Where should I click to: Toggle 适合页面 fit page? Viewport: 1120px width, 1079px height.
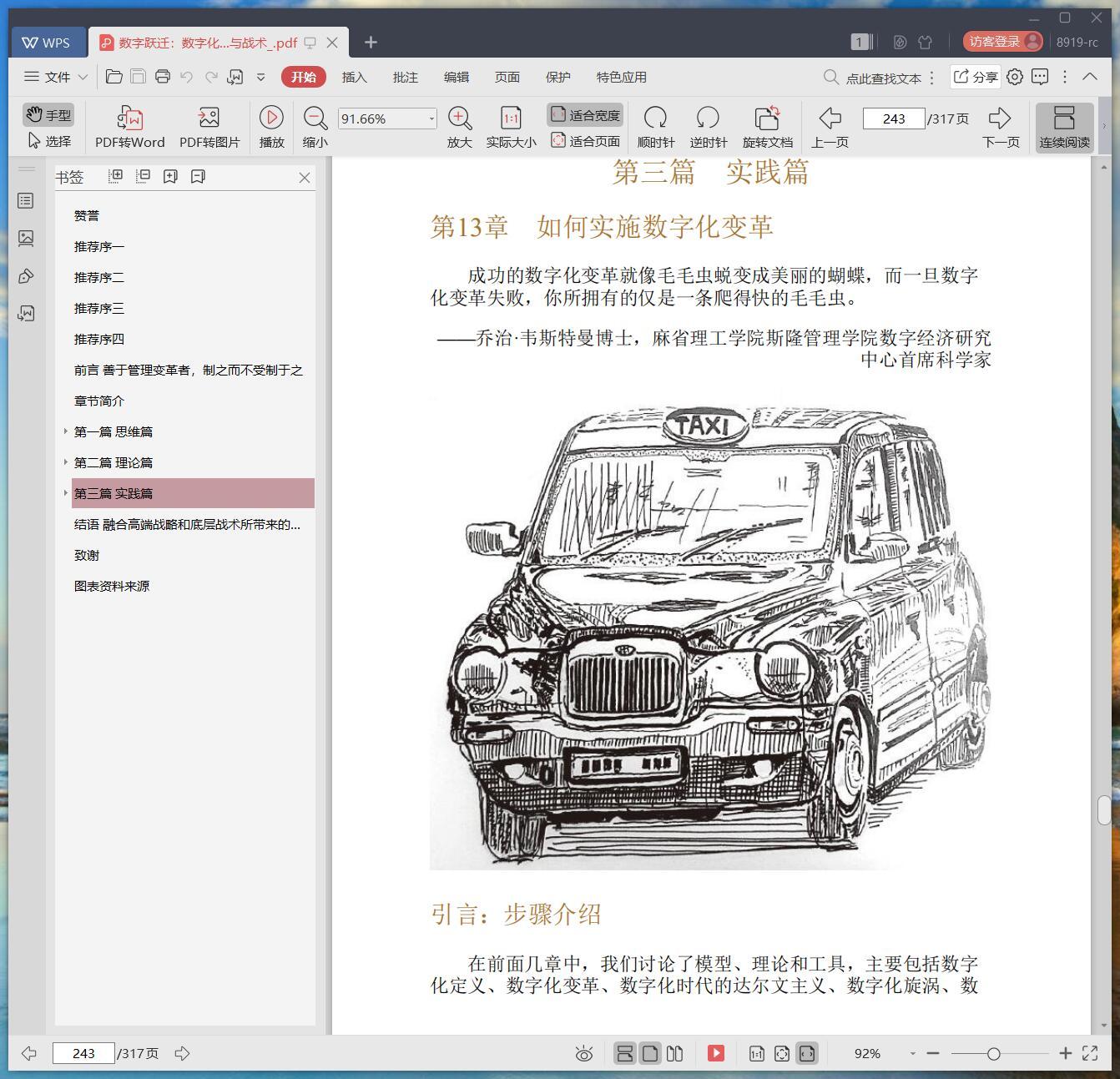pos(585,141)
